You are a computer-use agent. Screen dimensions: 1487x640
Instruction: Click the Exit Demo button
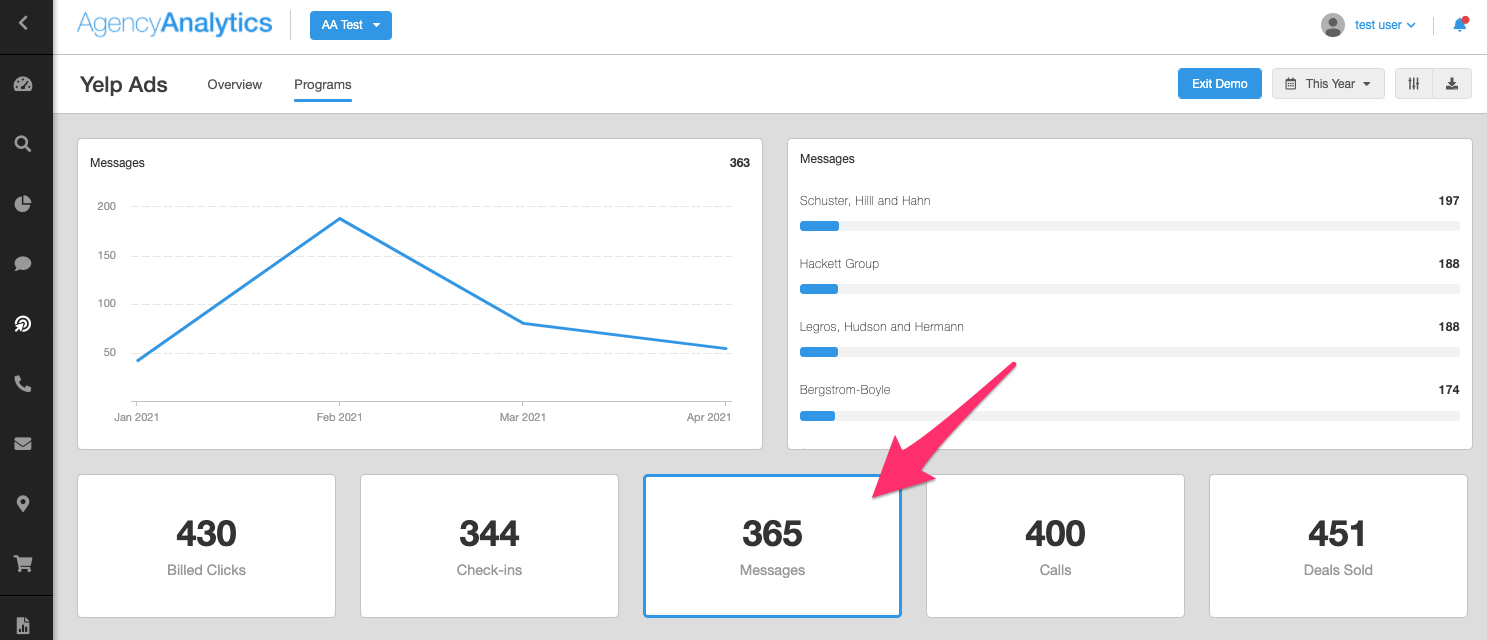1219,84
